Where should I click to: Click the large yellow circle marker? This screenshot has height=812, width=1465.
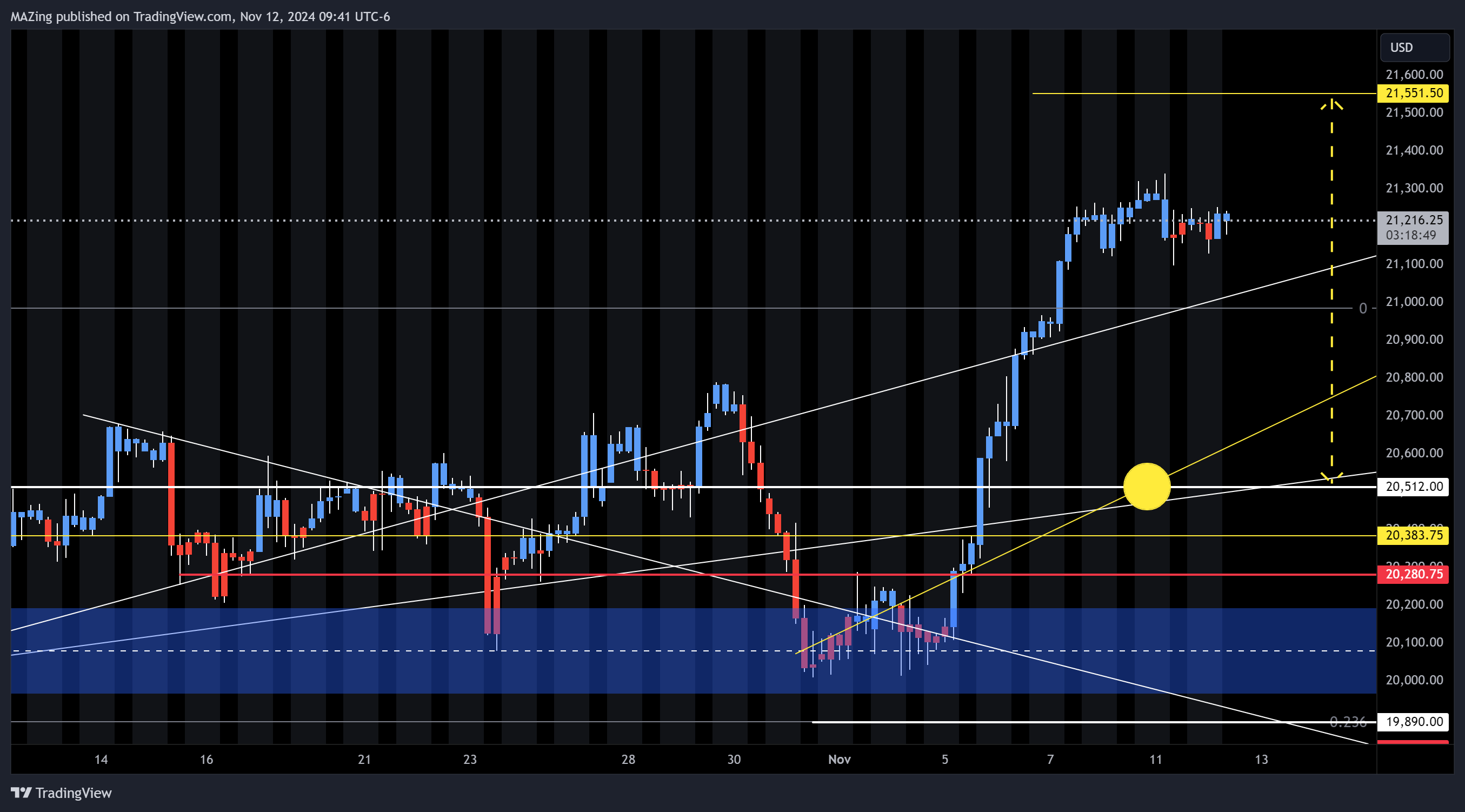tap(1147, 486)
